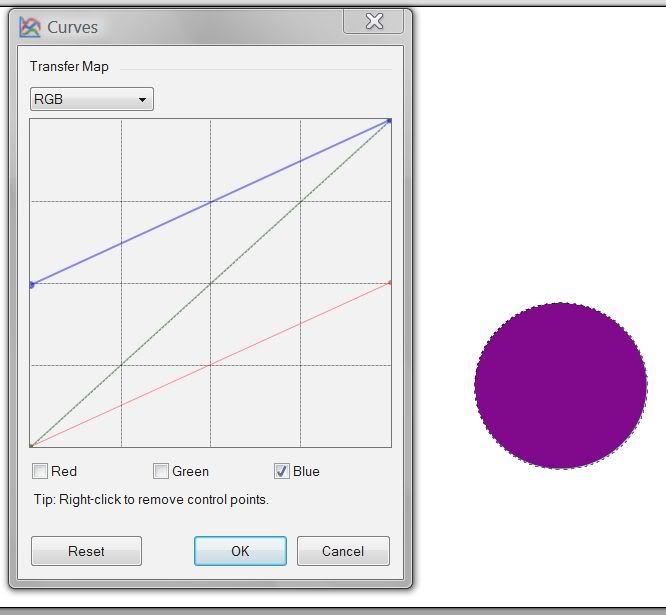
Task: Confirm curves with OK button
Action: click(x=240, y=551)
